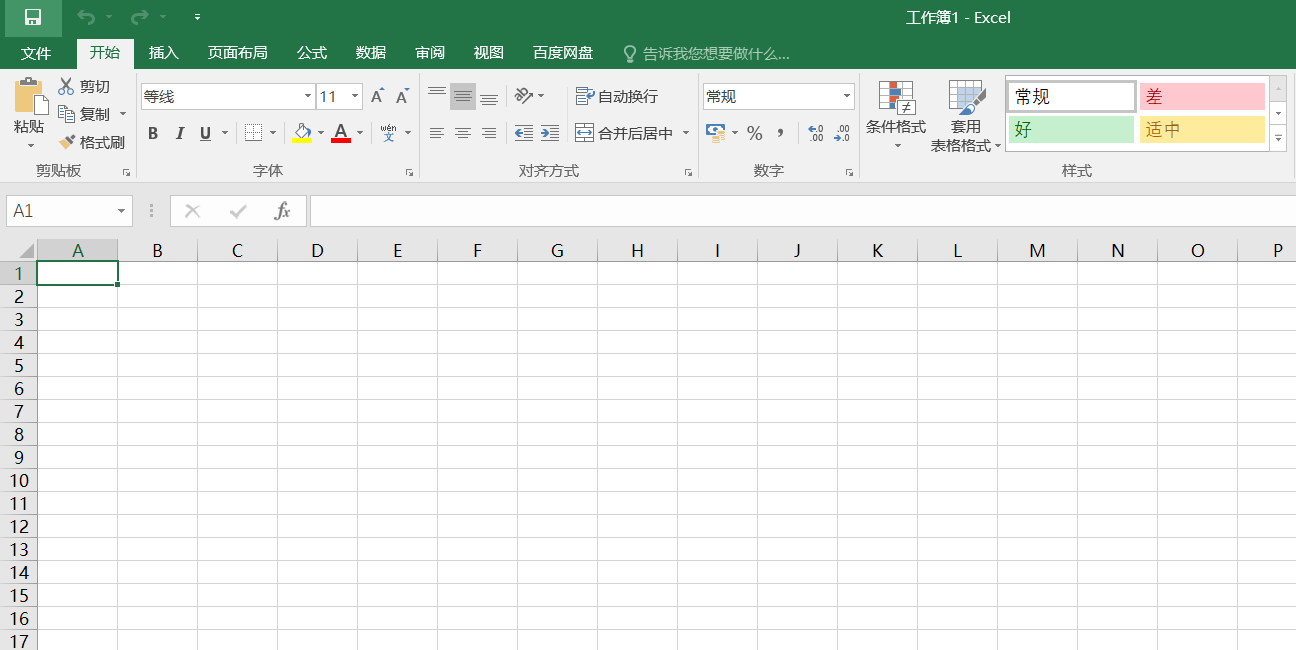The image size is (1296, 650).
Task: Switch to the Formulas (公式) tab
Action: (x=312, y=53)
